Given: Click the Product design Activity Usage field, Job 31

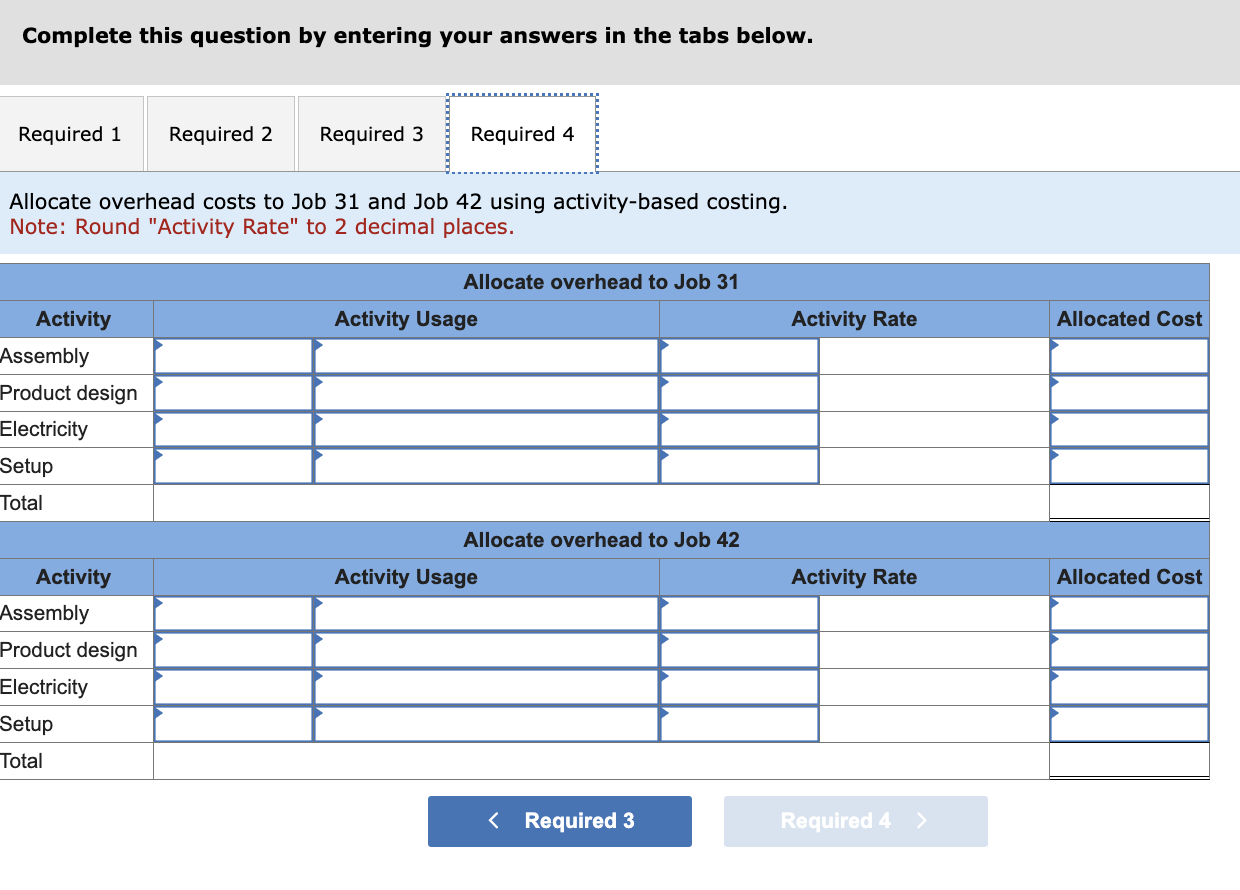Looking at the screenshot, I should (x=485, y=392).
